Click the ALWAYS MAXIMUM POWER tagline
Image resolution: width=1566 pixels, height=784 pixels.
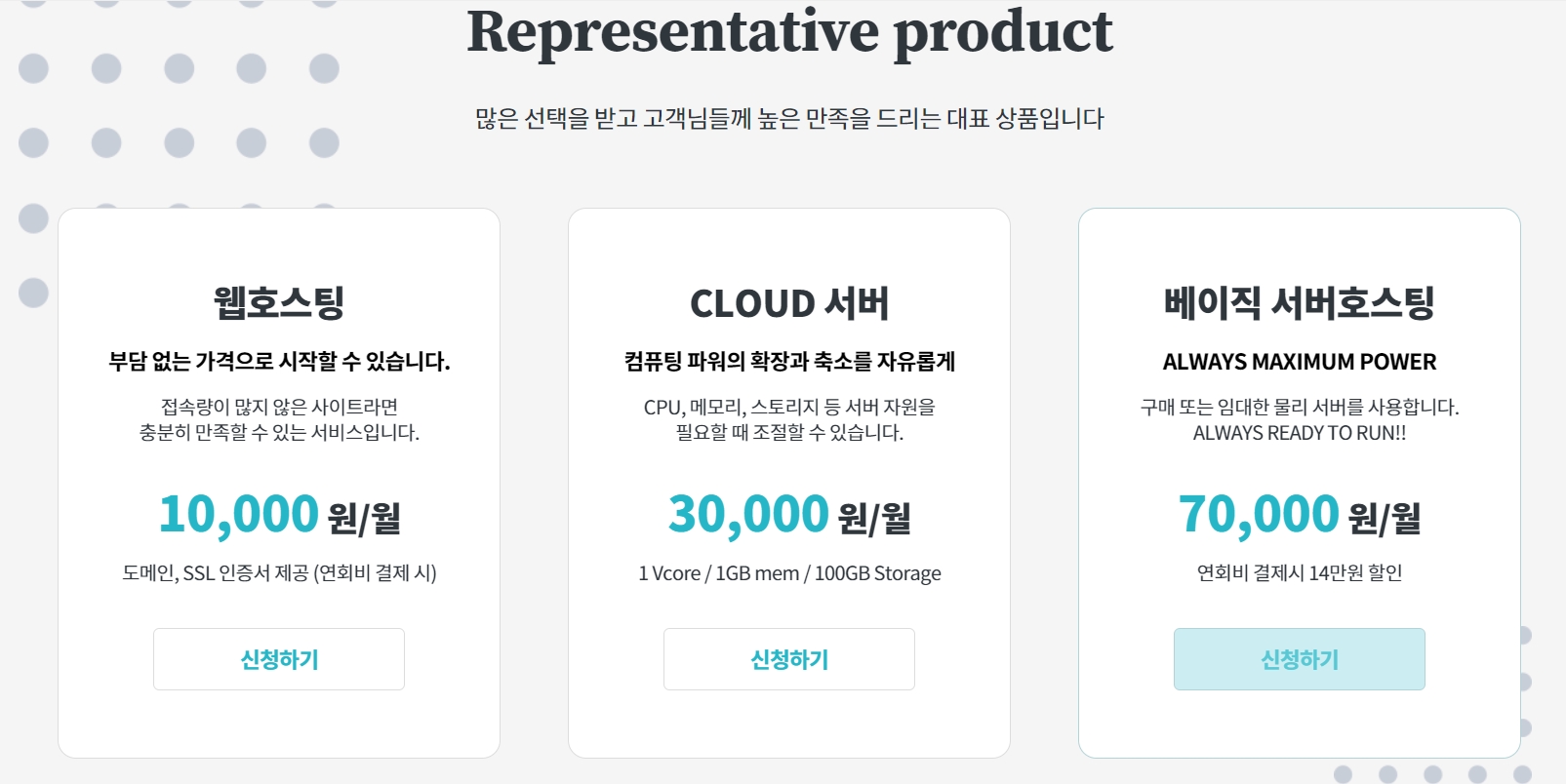(1300, 362)
